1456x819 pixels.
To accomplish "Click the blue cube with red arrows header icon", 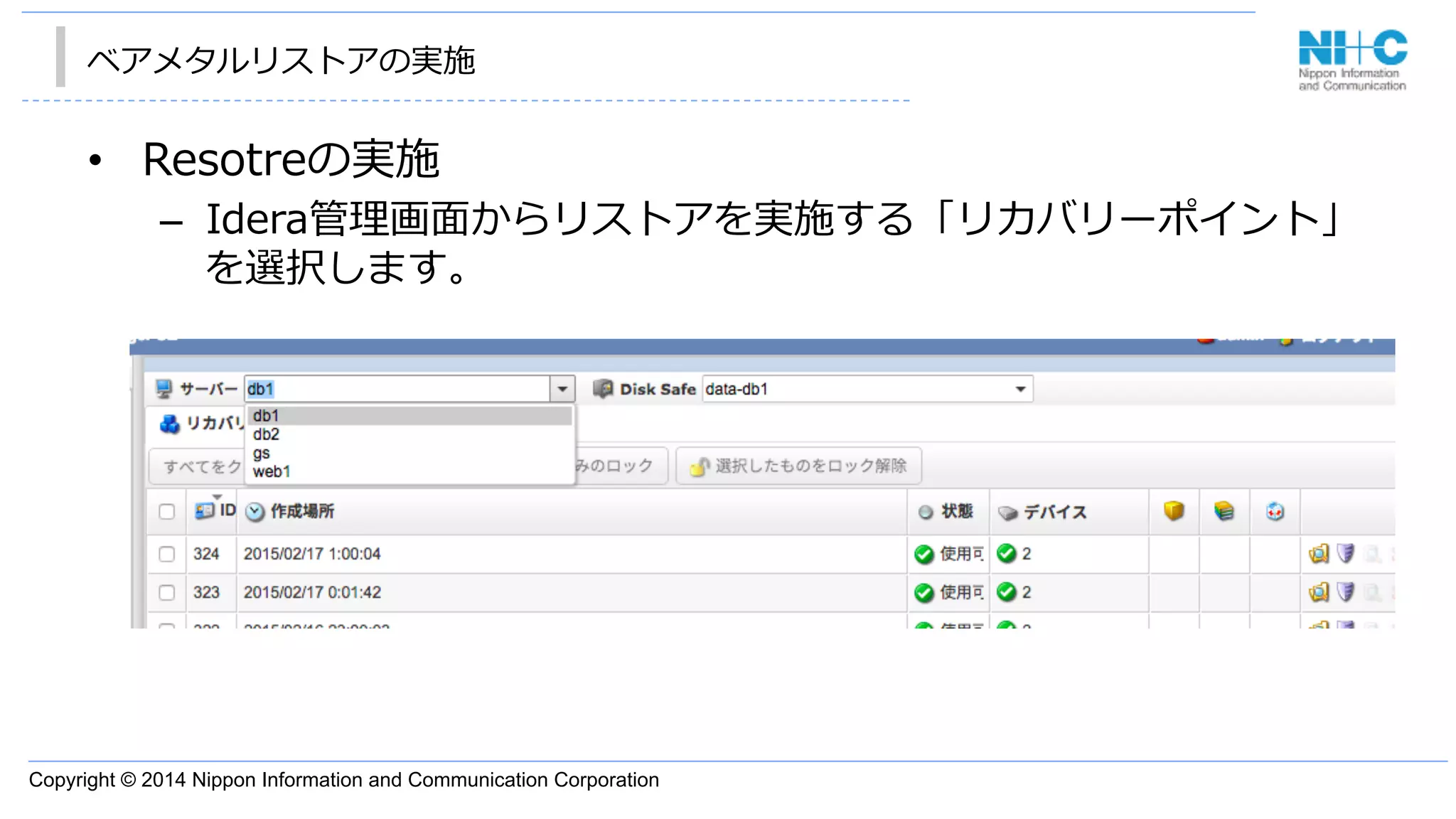I will pos(1275,511).
